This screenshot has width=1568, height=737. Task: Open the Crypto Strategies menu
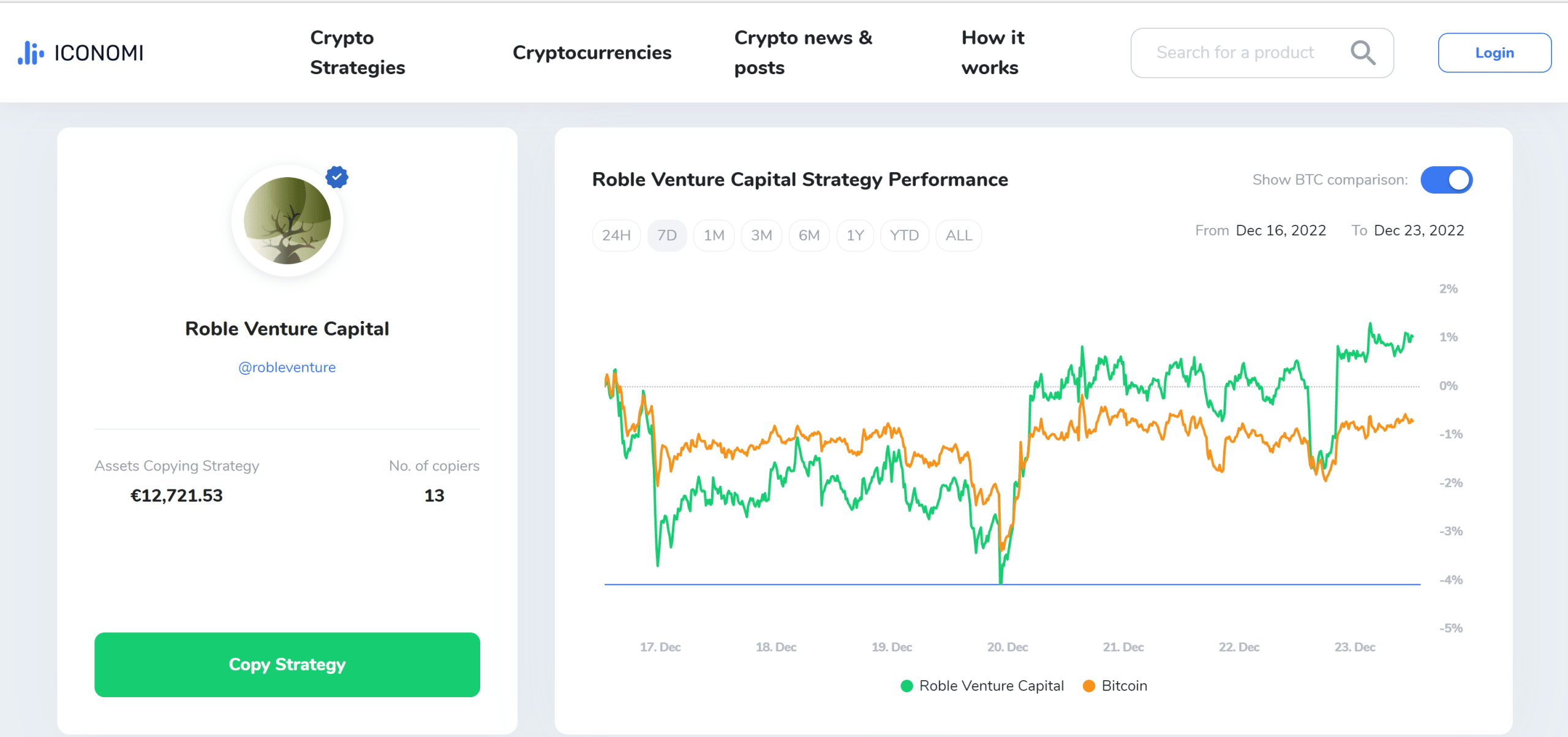[358, 53]
